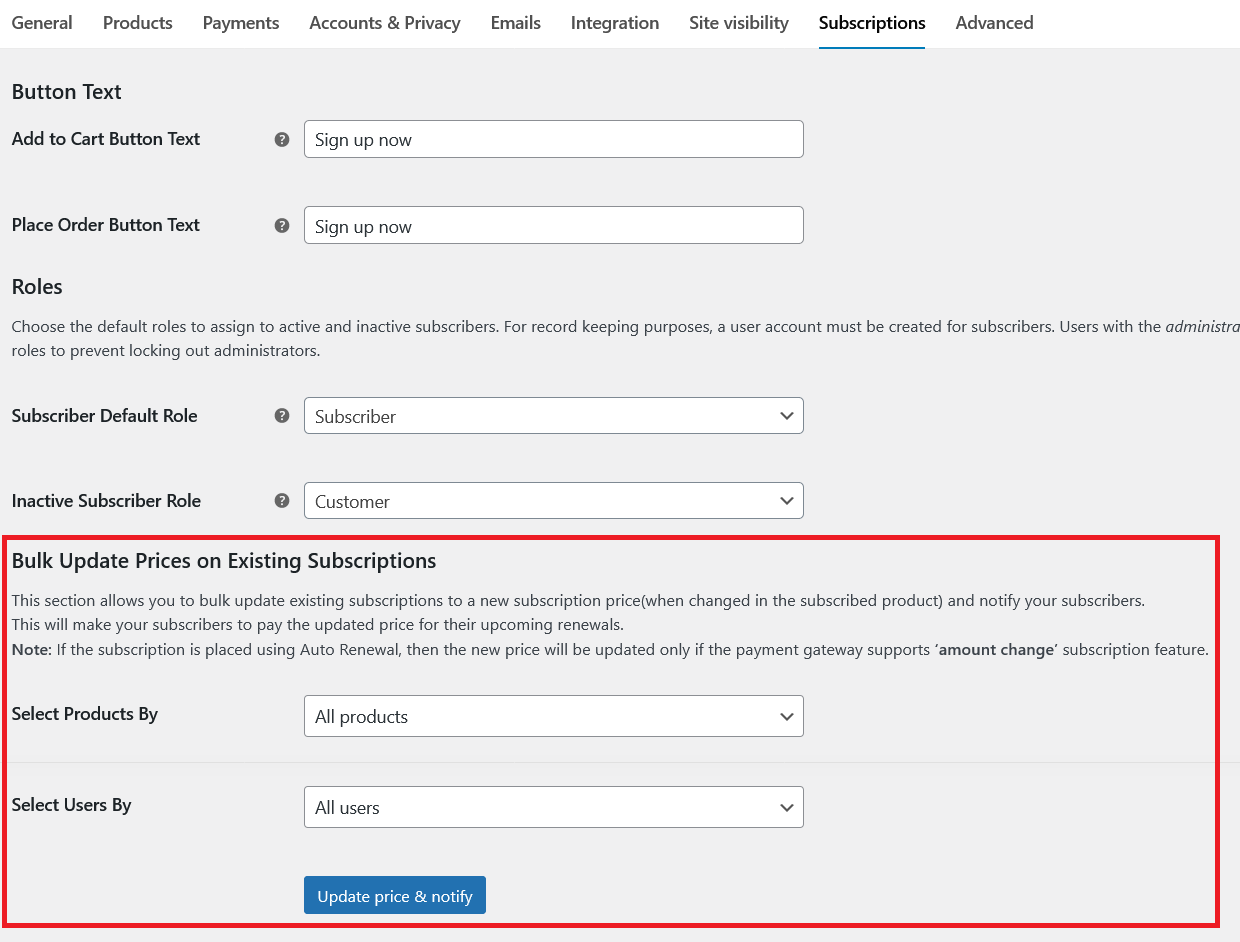Click the Update price & notify button

(x=394, y=895)
